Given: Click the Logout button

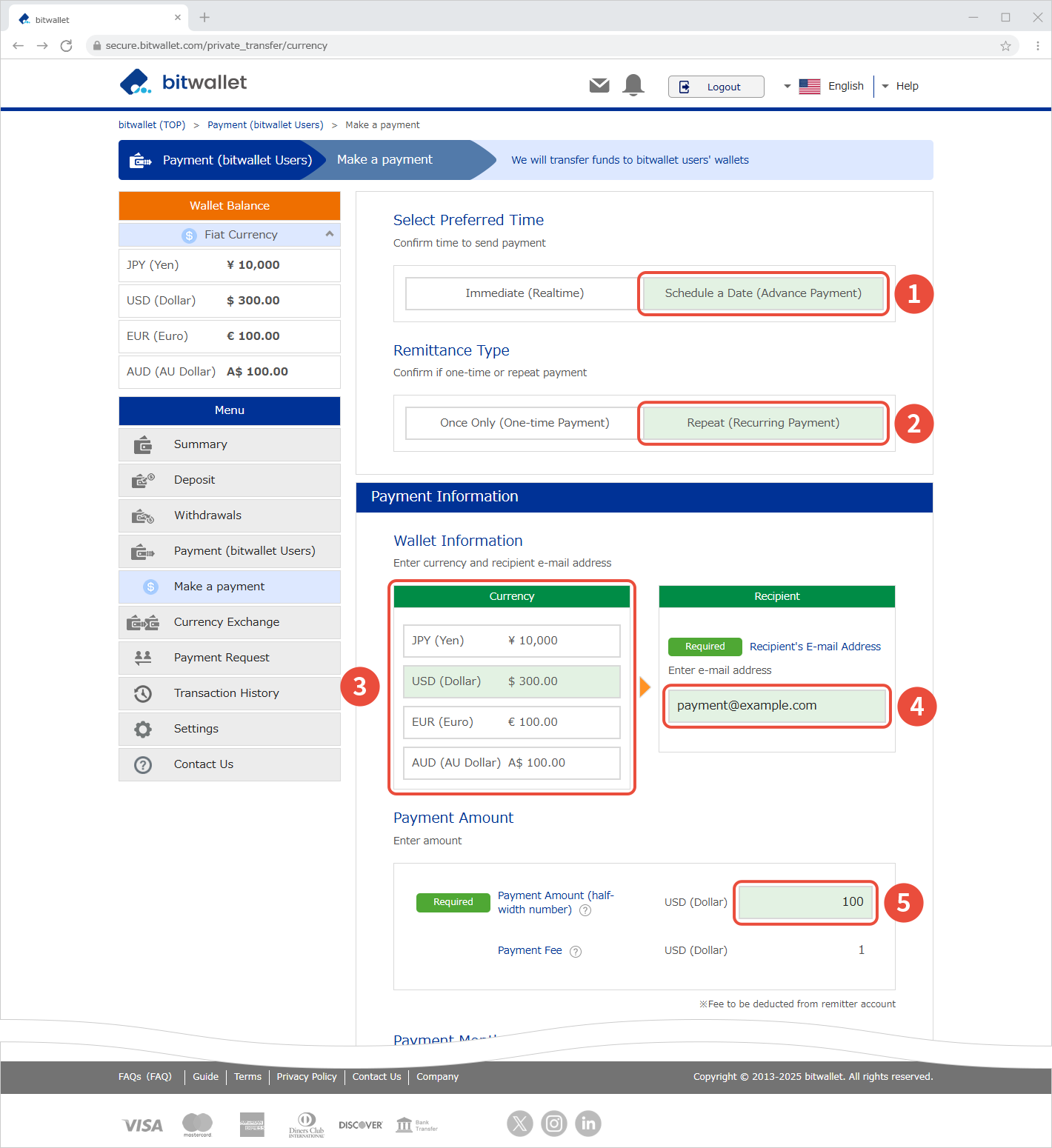Looking at the screenshot, I should click(716, 87).
